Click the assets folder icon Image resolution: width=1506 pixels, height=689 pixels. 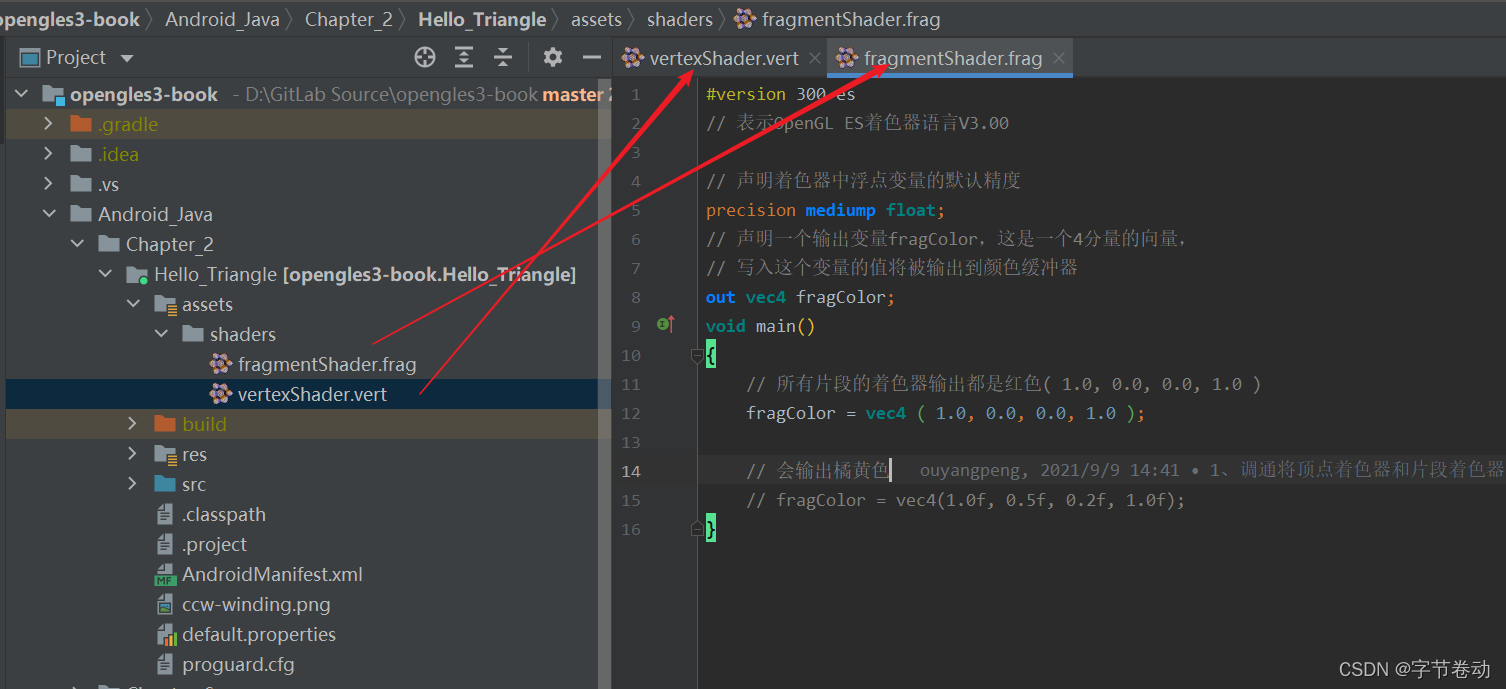tap(165, 304)
